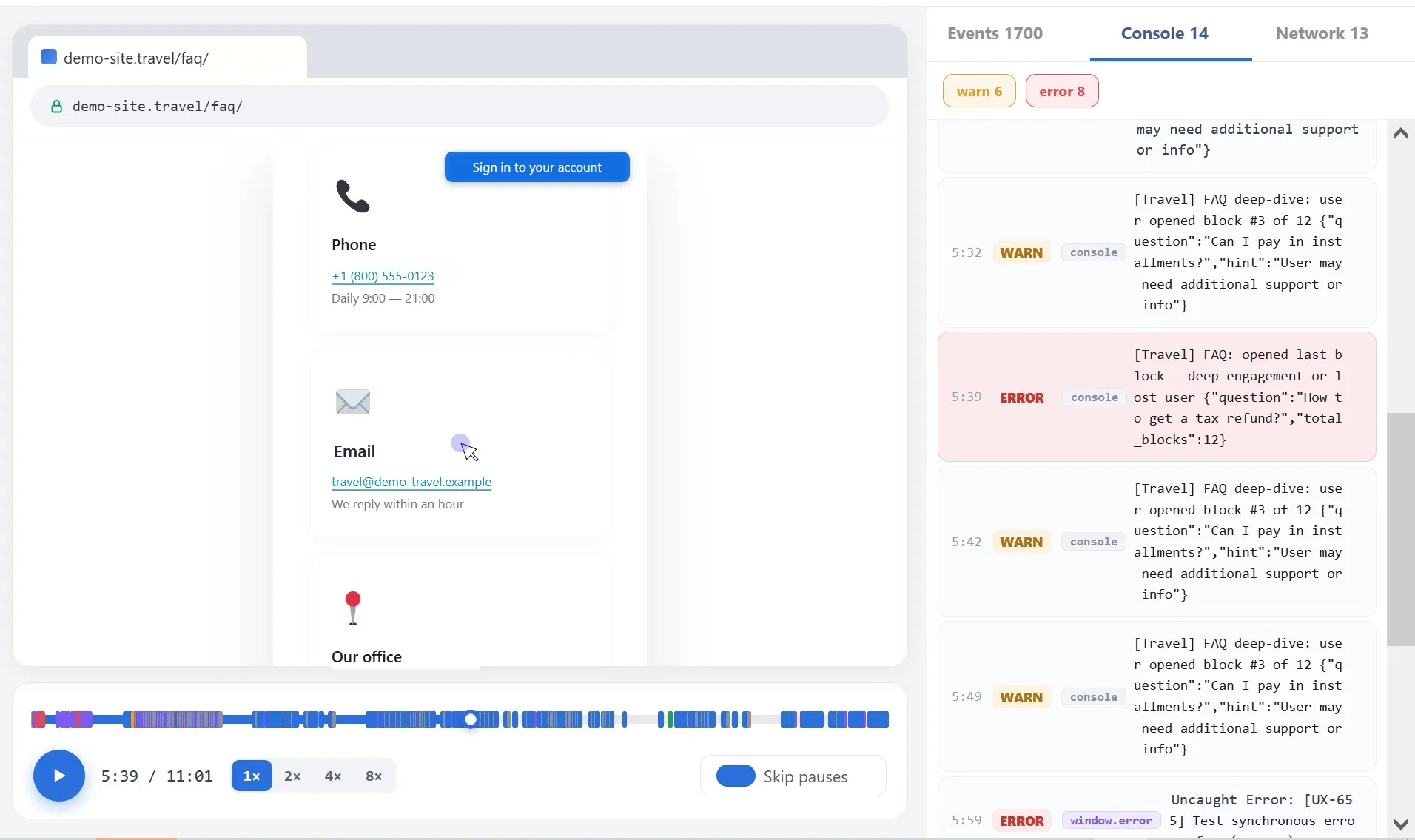Select the 5:42 WARN console entry
The image size is (1415, 840).
point(1157,542)
